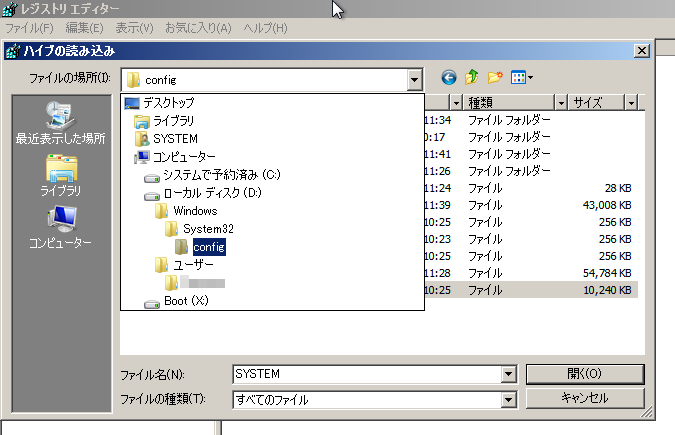Pick the Windows folder in location list
This screenshot has height=435, width=675.
click(x=194, y=211)
